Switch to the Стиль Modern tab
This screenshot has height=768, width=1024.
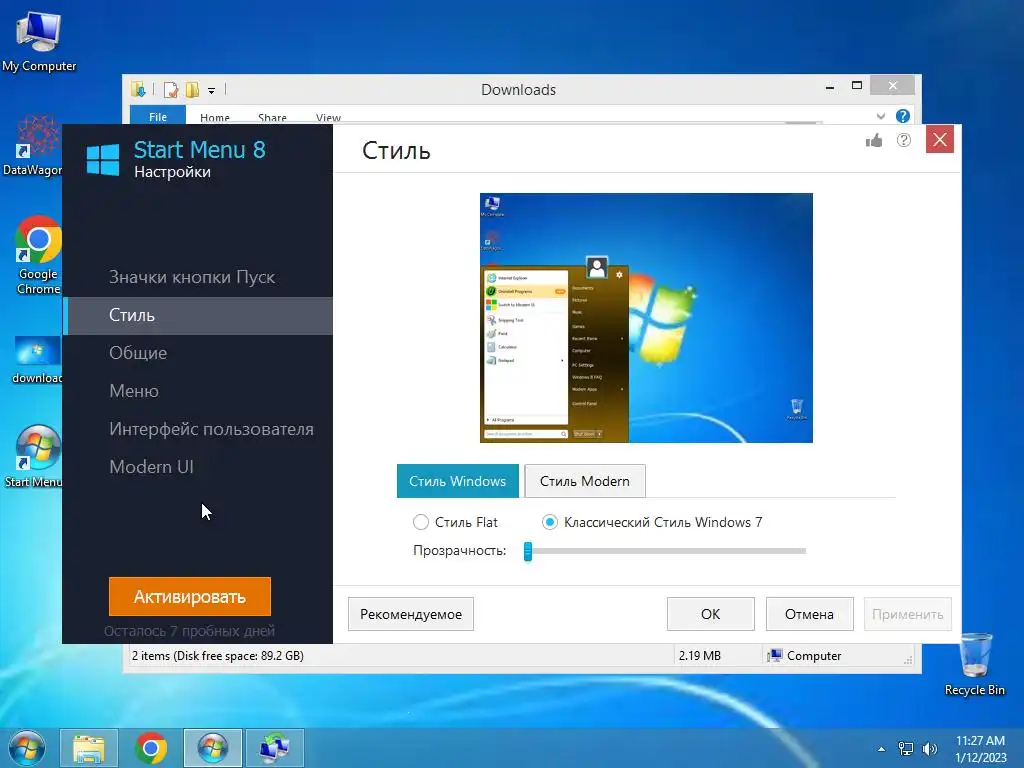click(584, 481)
